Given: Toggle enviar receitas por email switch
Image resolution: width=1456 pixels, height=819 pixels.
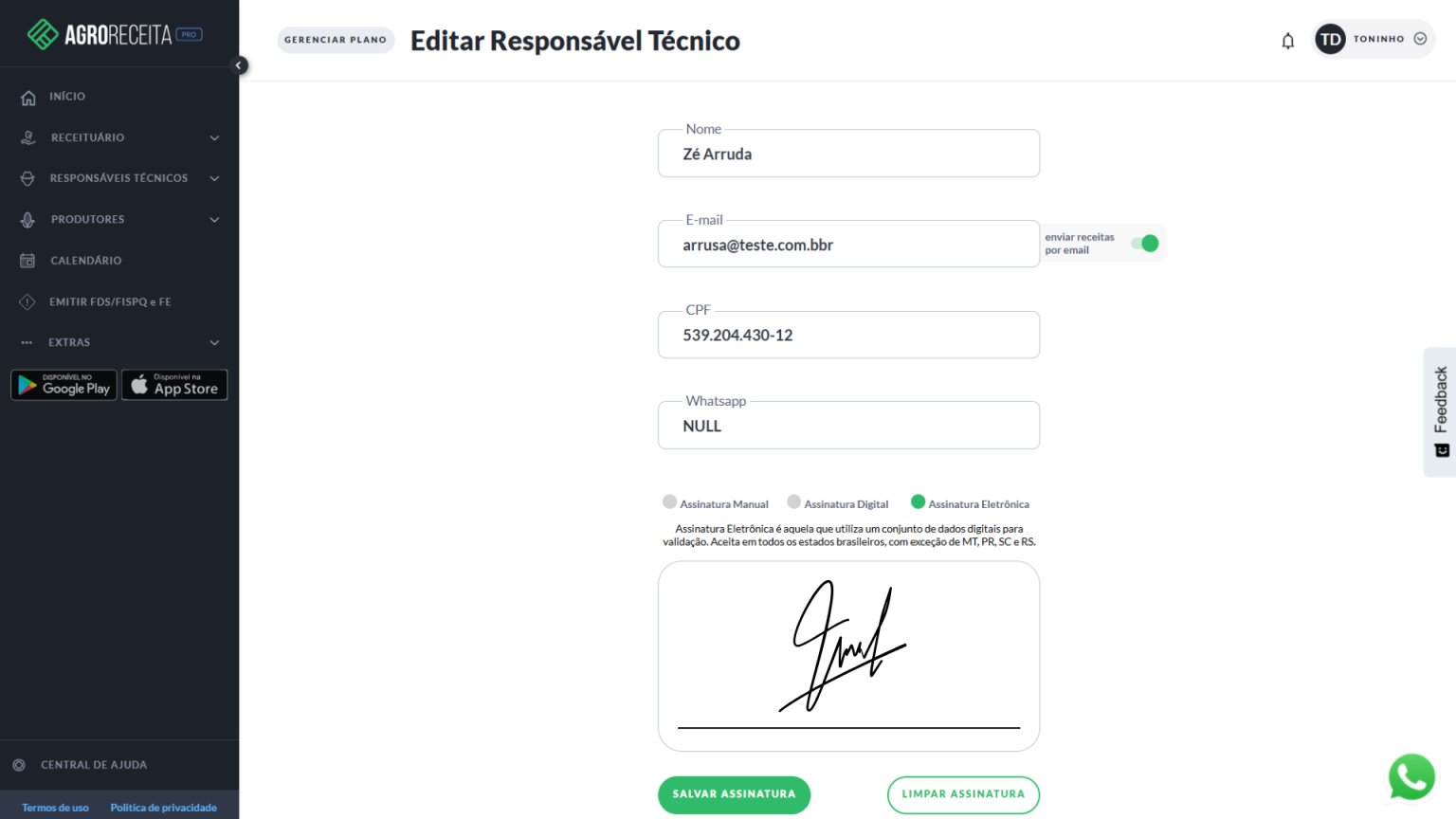Looking at the screenshot, I should click(x=1145, y=244).
